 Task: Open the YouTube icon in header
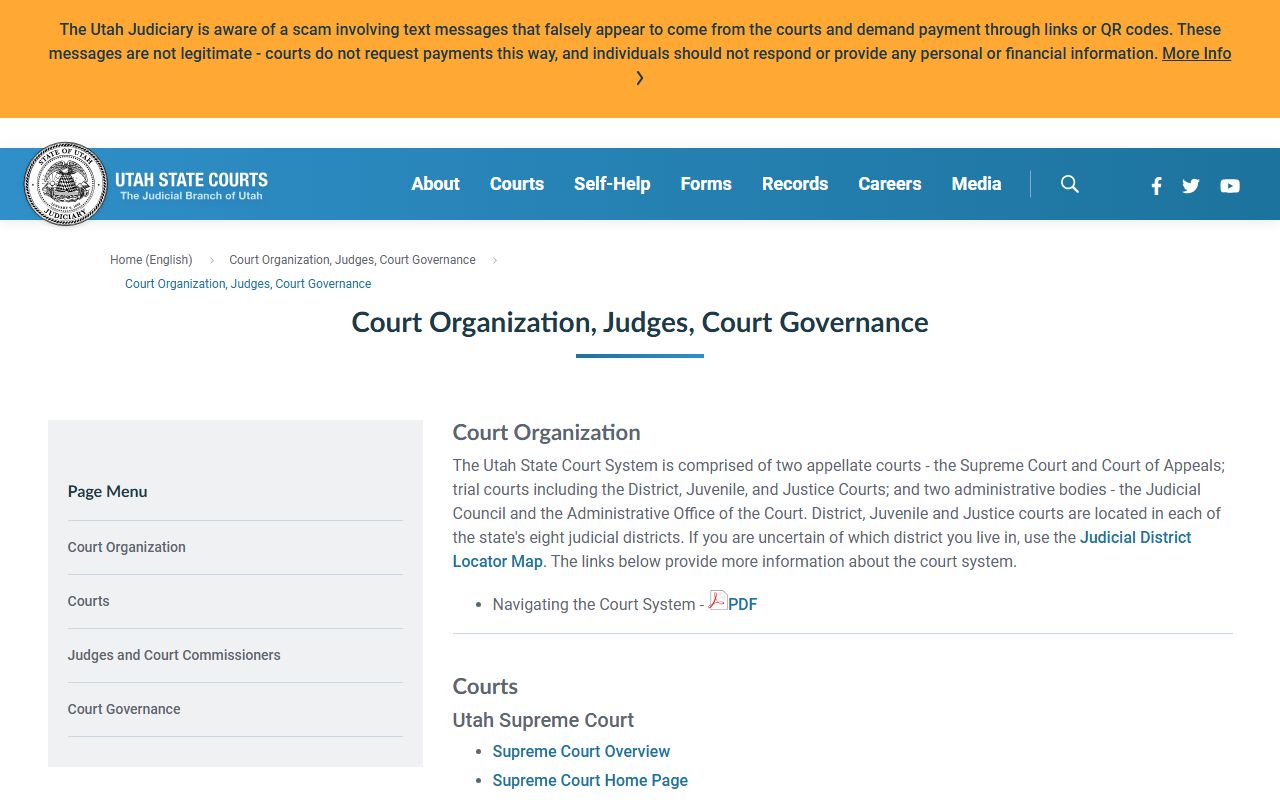tap(1230, 186)
